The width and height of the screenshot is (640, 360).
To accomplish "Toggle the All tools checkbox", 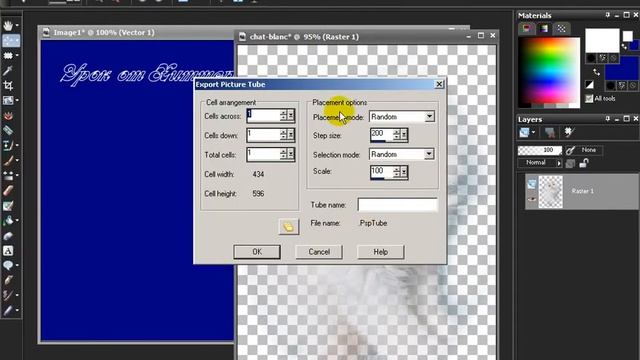I will click(x=589, y=98).
